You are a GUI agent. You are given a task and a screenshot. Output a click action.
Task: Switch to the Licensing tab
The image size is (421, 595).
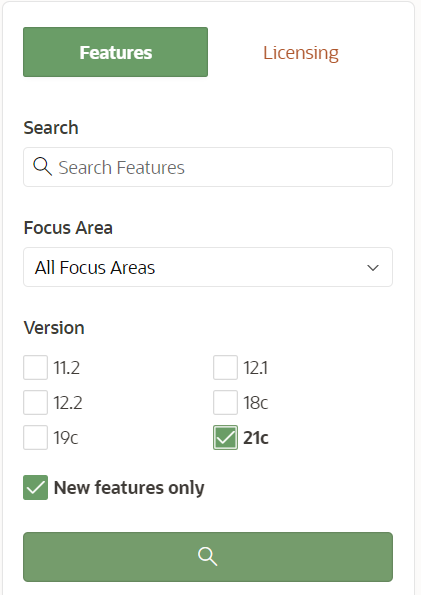(x=301, y=52)
